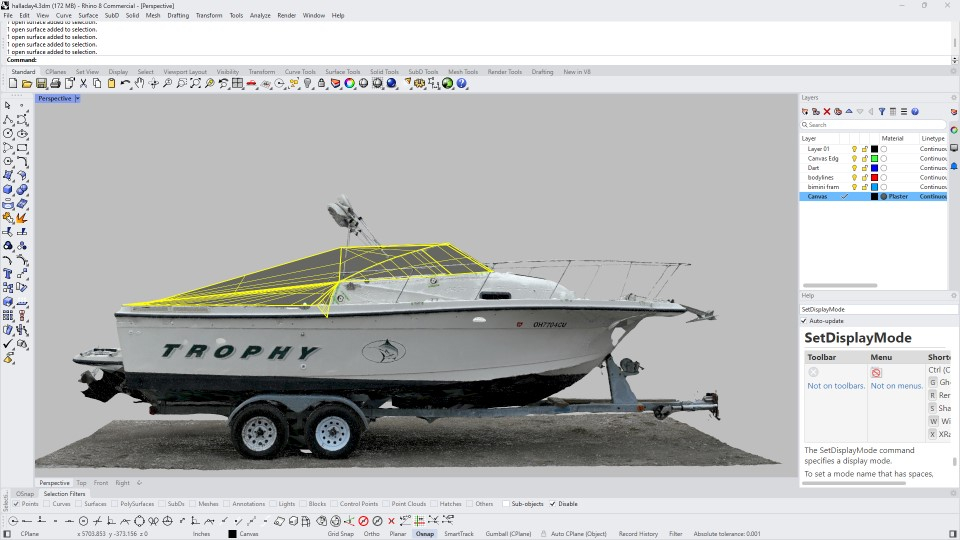
Task: Click the Grid Snap status bar button
Action: (341, 534)
